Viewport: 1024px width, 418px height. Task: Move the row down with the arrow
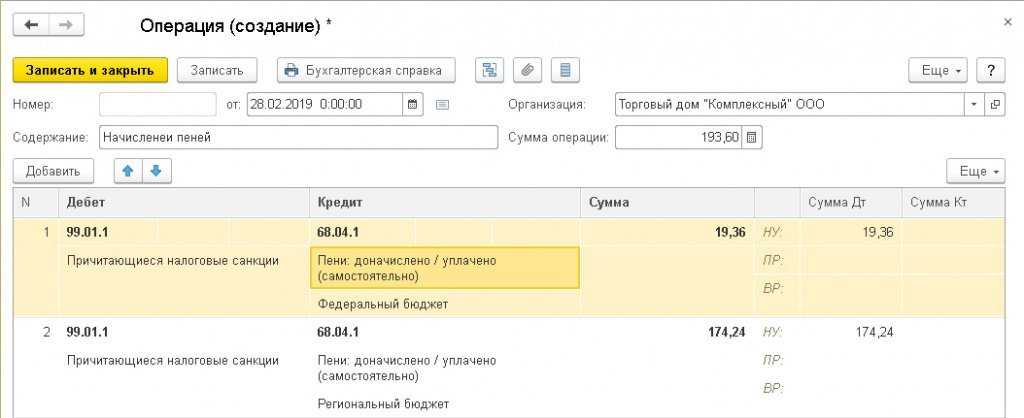point(157,171)
